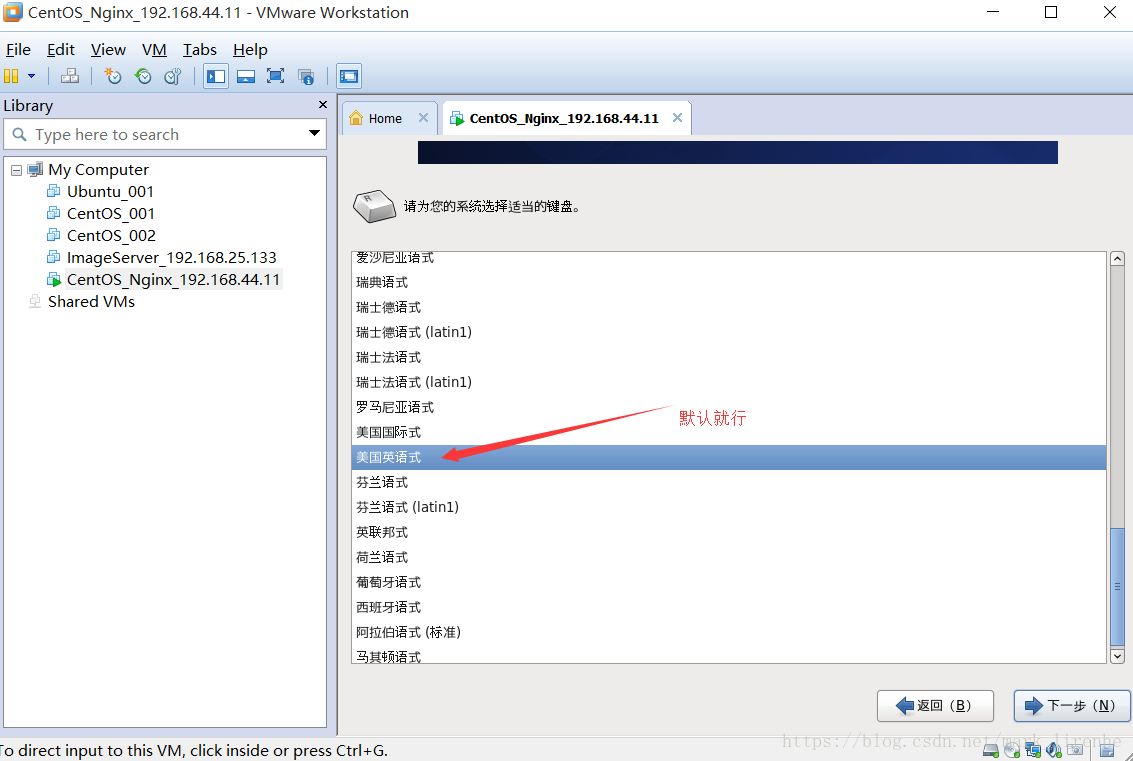Close the CentOS_Nginx_192.168.44.11 tab
The height and width of the screenshot is (761, 1133).
coord(677,118)
